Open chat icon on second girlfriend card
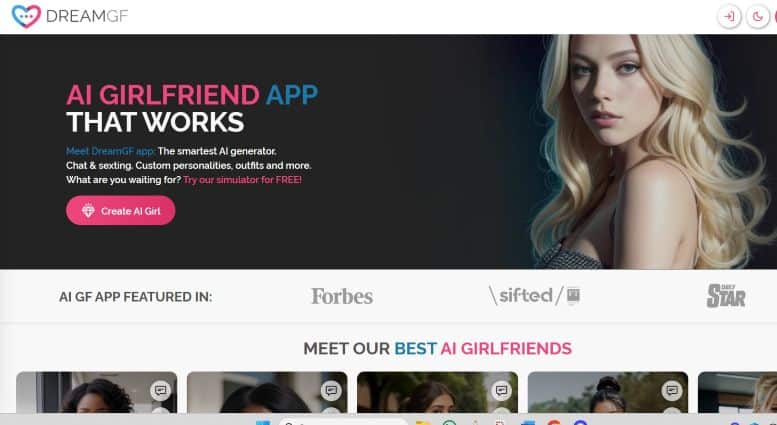The width and height of the screenshot is (777, 425). pos(331,391)
